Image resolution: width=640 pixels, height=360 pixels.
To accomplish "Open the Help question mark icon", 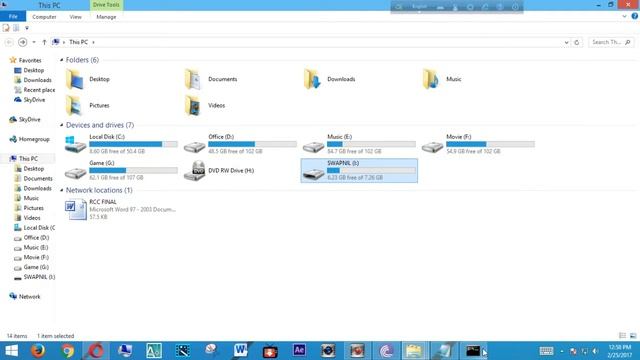I will (634, 16).
